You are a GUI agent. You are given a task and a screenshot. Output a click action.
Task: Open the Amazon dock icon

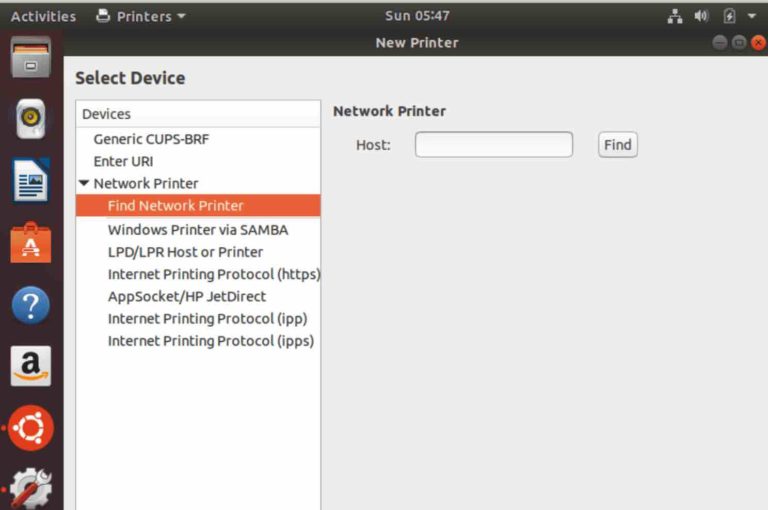pos(31,367)
